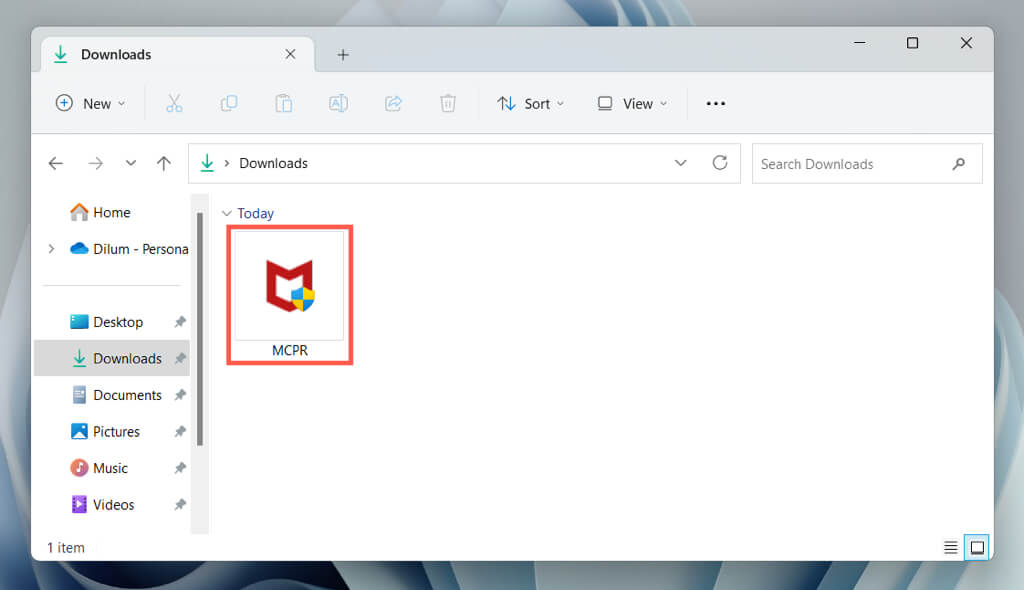
Task: Refresh the Downloads folder
Action: pos(720,163)
